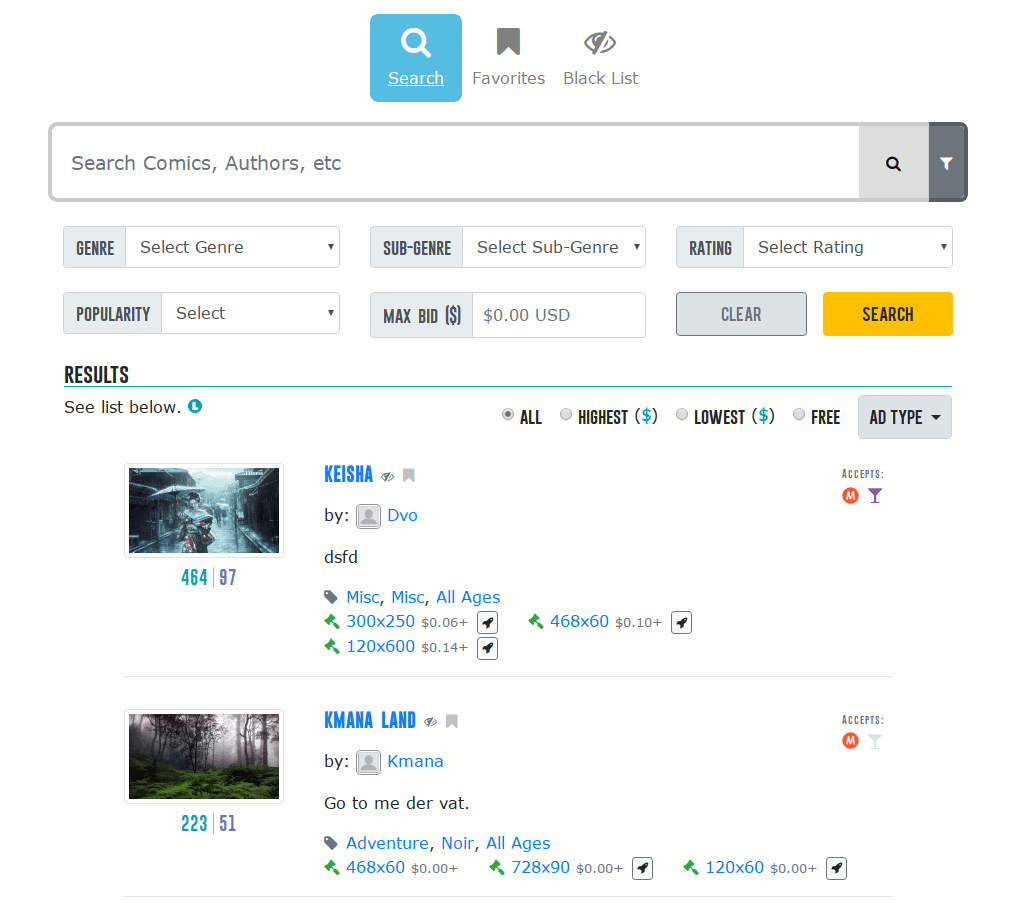Switch to the Black List tab
This screenshot has width=1011, height=912.
[600, 58]
